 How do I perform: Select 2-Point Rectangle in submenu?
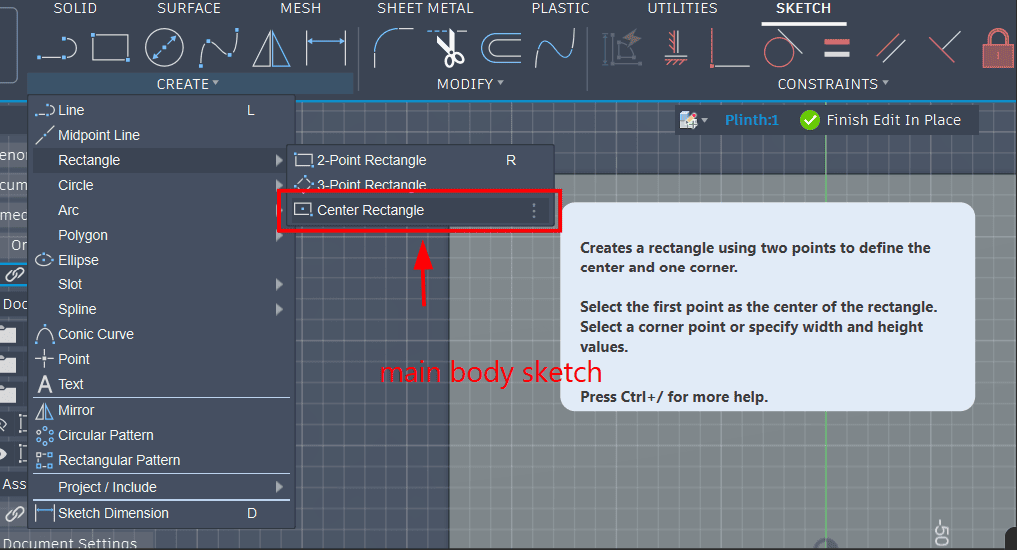pos(420,160)
